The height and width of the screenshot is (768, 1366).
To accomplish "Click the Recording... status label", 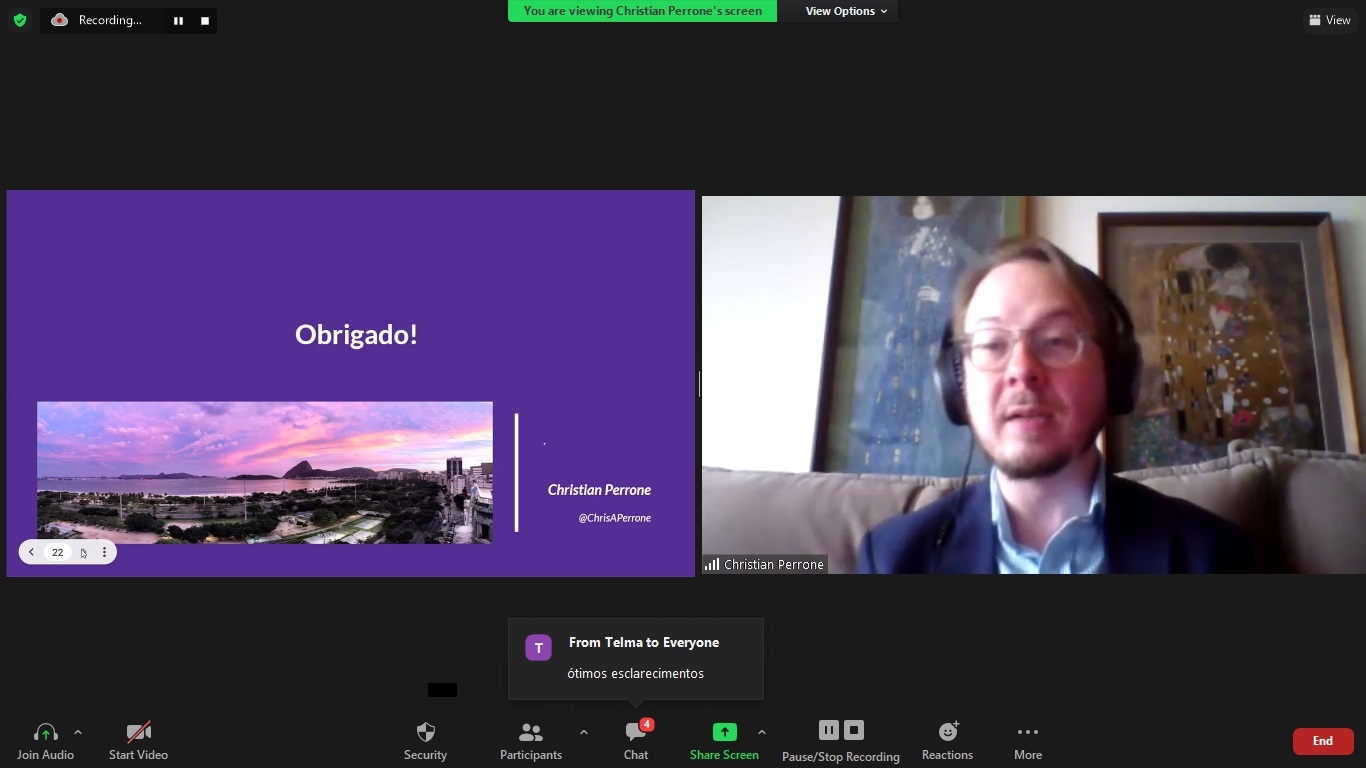I will click(x=110, y=20).
